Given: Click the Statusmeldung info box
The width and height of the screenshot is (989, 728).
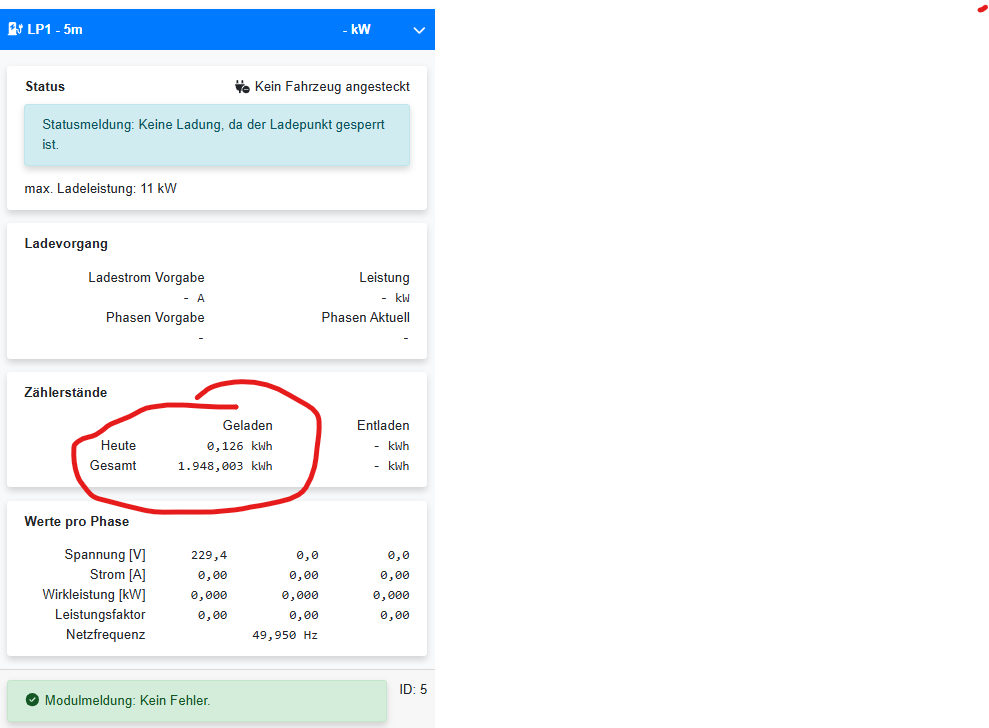Looking at the screenshot, I should click(217, 135).
